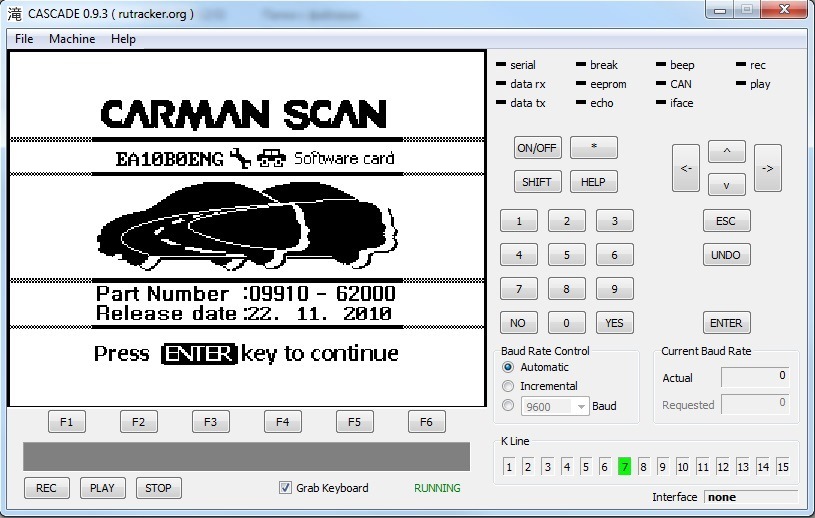Screen dimensions: 815x518
Task: Click the up arrow navigation key
Action: pos(727,151)
